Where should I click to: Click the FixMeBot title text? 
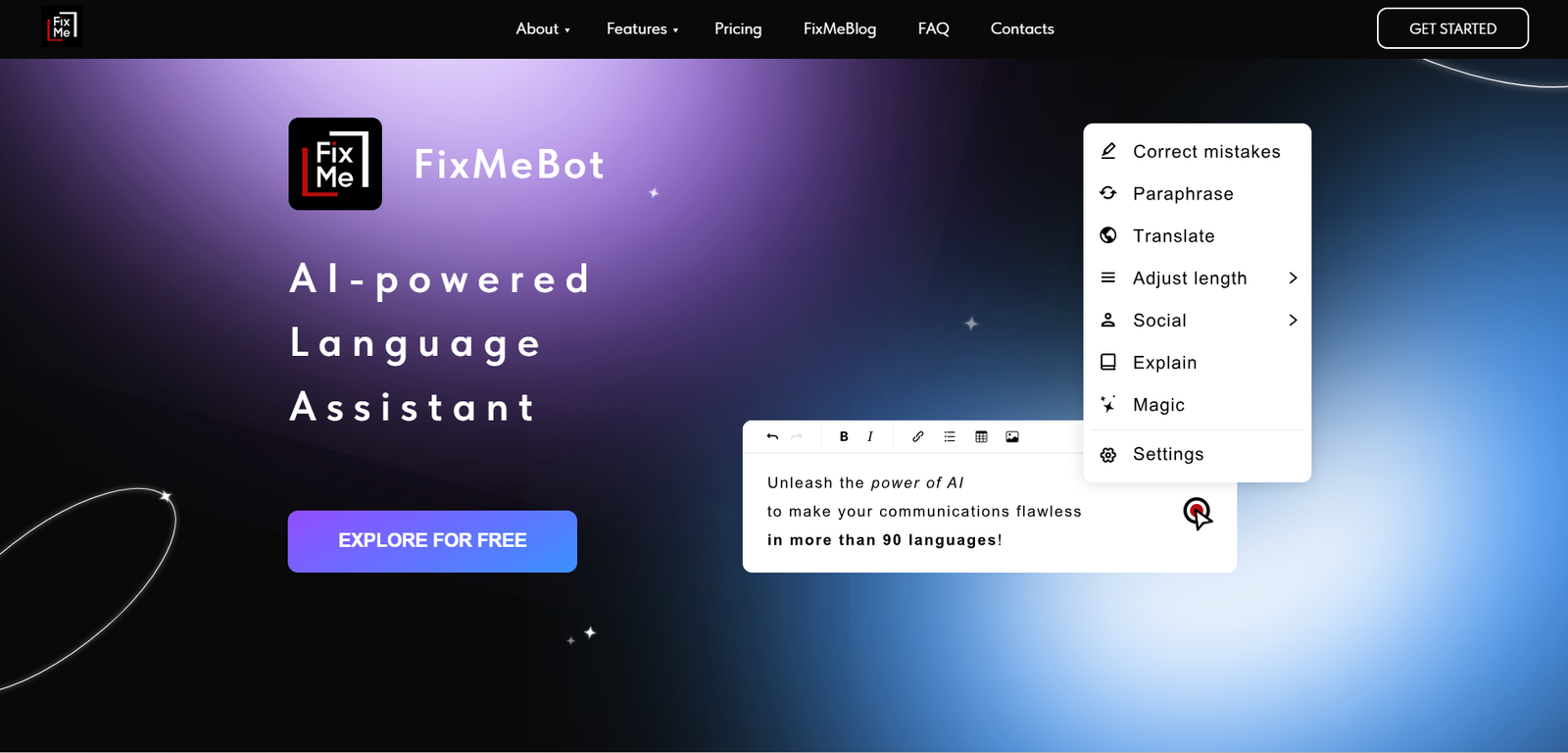[x=510, y=164]
